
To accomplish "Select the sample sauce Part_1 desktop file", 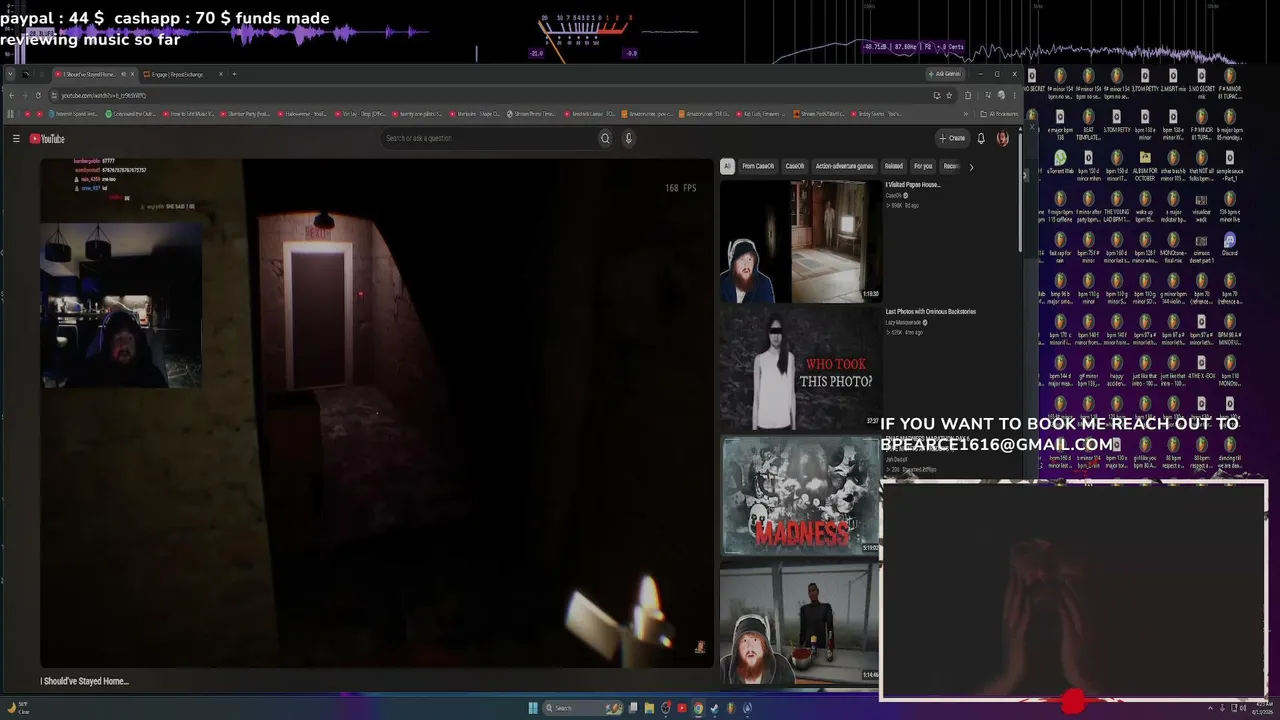I will (1229, 167).
